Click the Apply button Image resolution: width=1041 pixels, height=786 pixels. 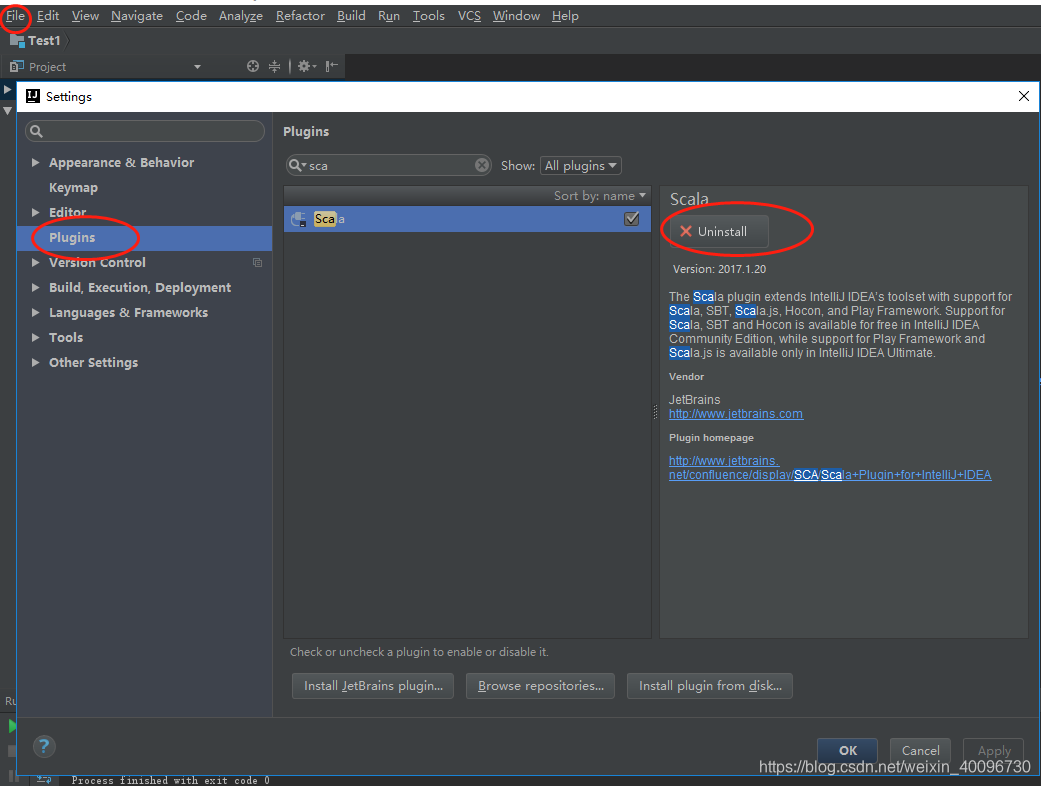pyautogui.click(x=994, y=751)
